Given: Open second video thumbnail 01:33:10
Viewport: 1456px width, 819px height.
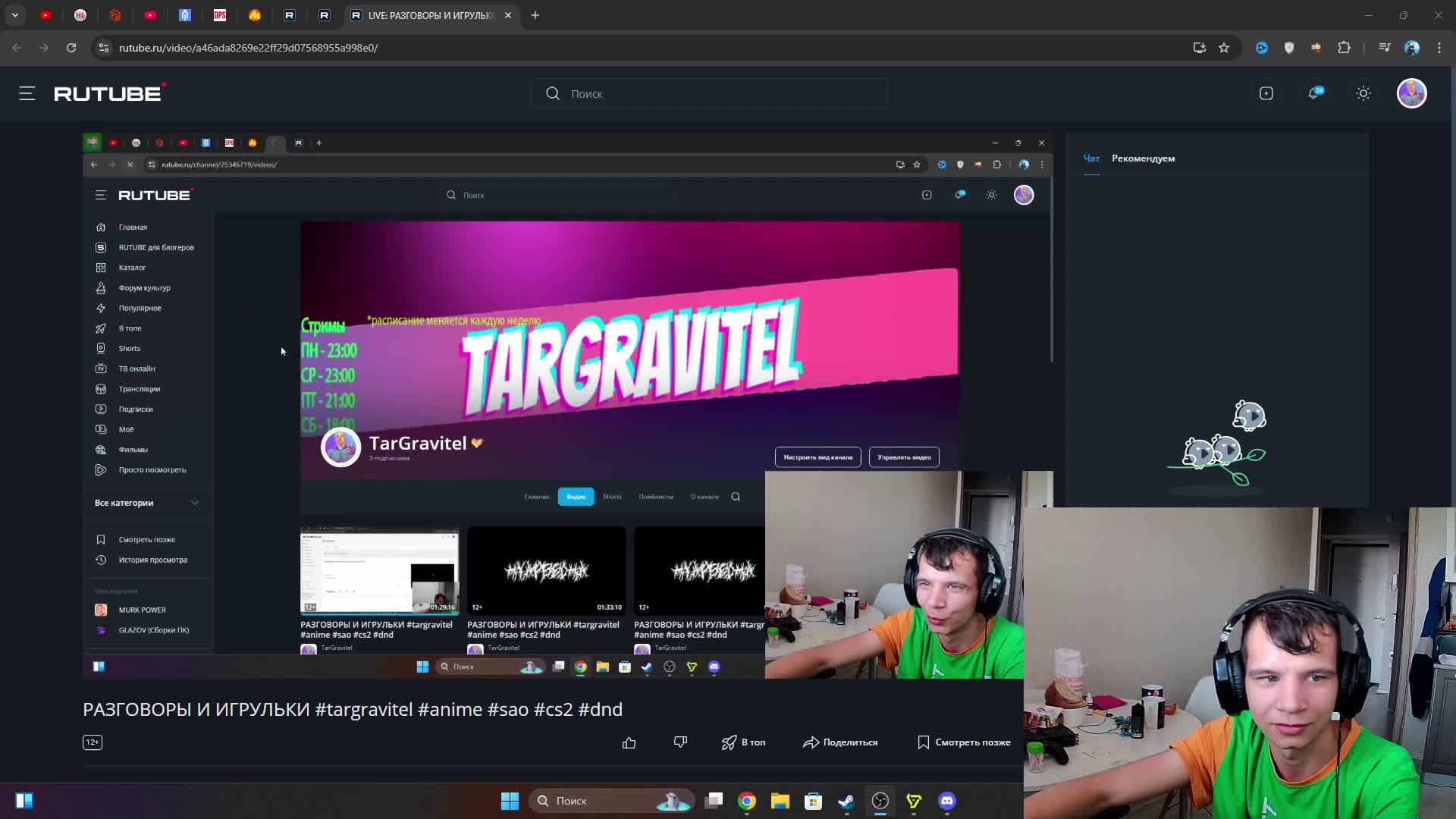Looking at the screenshot, I should point(547,570).
